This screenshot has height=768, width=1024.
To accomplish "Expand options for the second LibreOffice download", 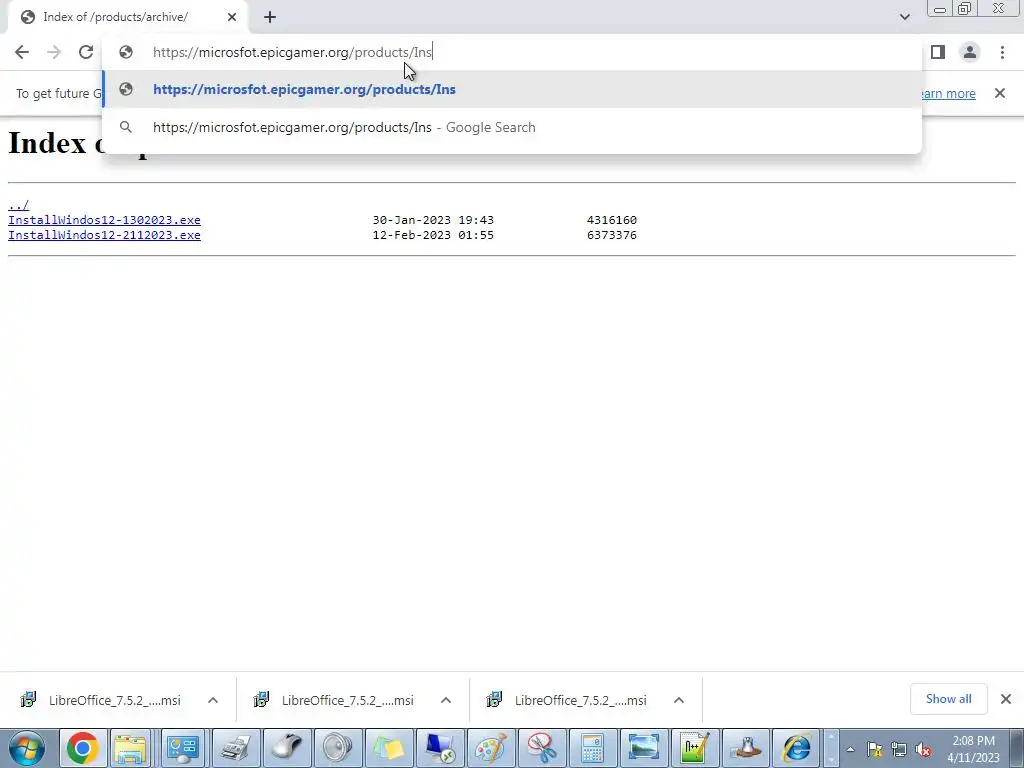I will [446, 700].
